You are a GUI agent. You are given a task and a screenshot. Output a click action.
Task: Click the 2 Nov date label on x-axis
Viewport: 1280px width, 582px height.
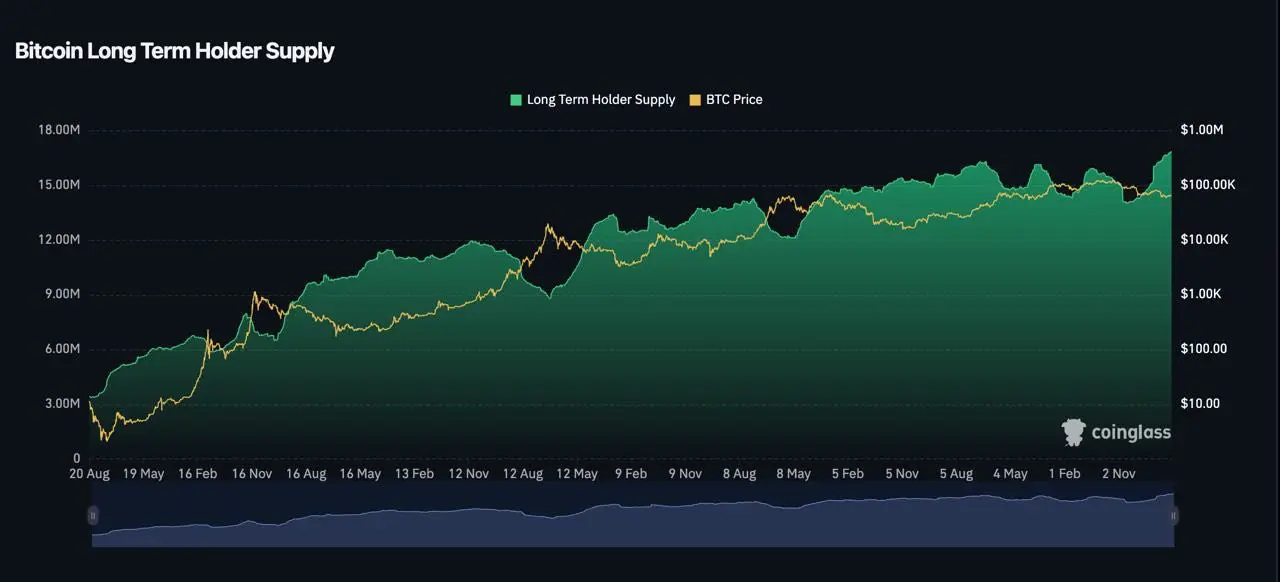click(1118, 474)
